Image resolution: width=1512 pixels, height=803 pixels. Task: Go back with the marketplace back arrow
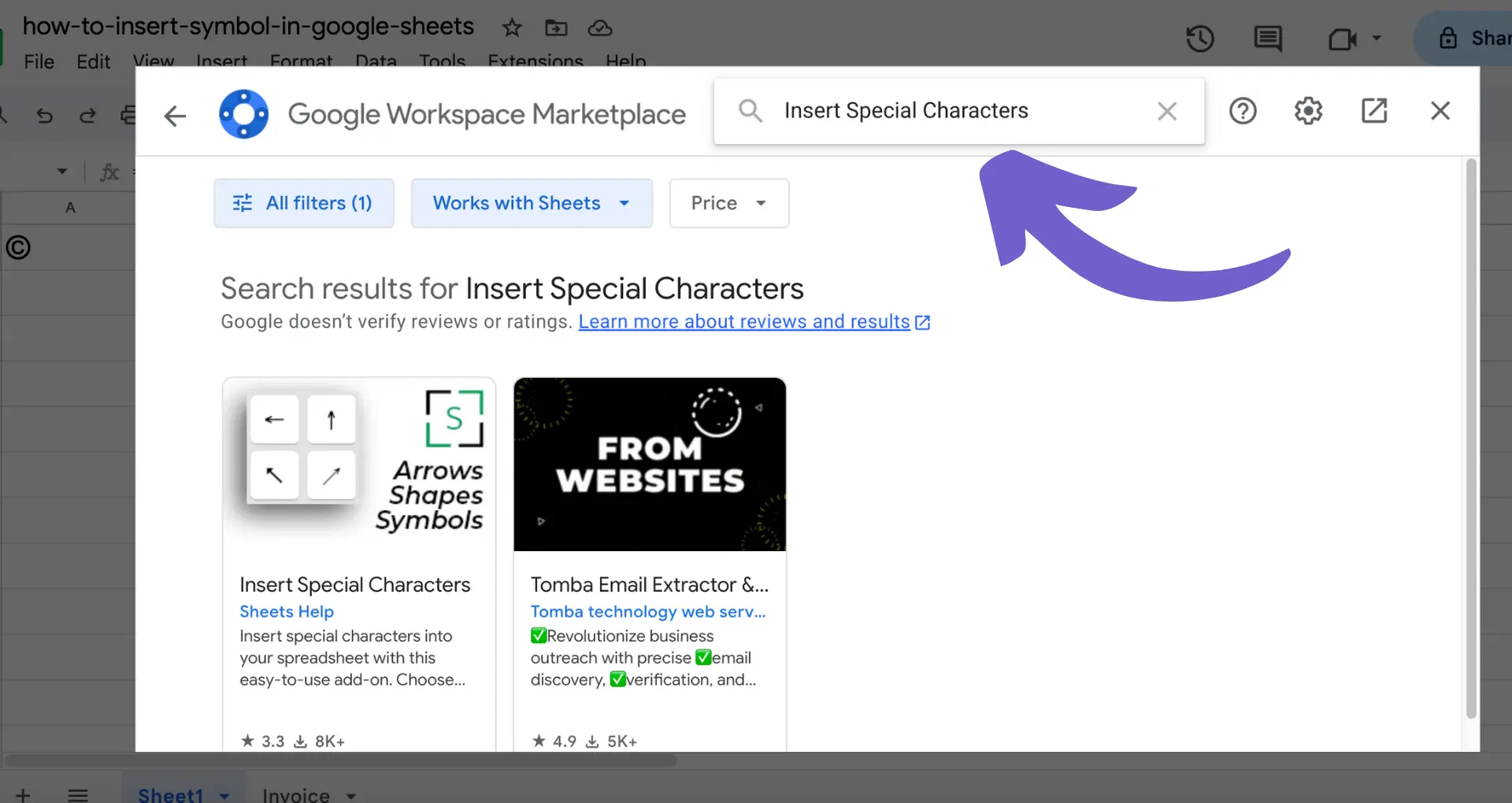(175, 116)
